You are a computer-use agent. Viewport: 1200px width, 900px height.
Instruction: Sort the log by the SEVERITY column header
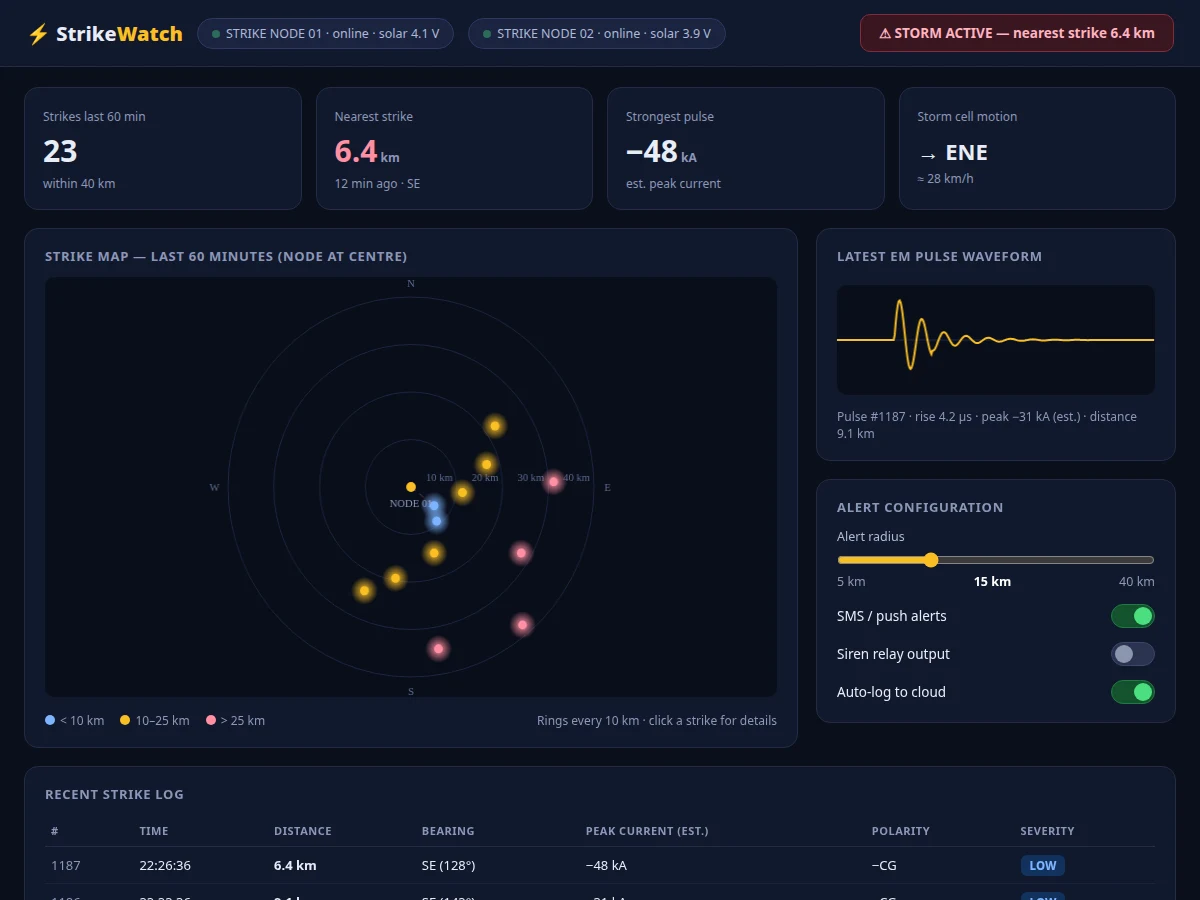point(1047,831)
